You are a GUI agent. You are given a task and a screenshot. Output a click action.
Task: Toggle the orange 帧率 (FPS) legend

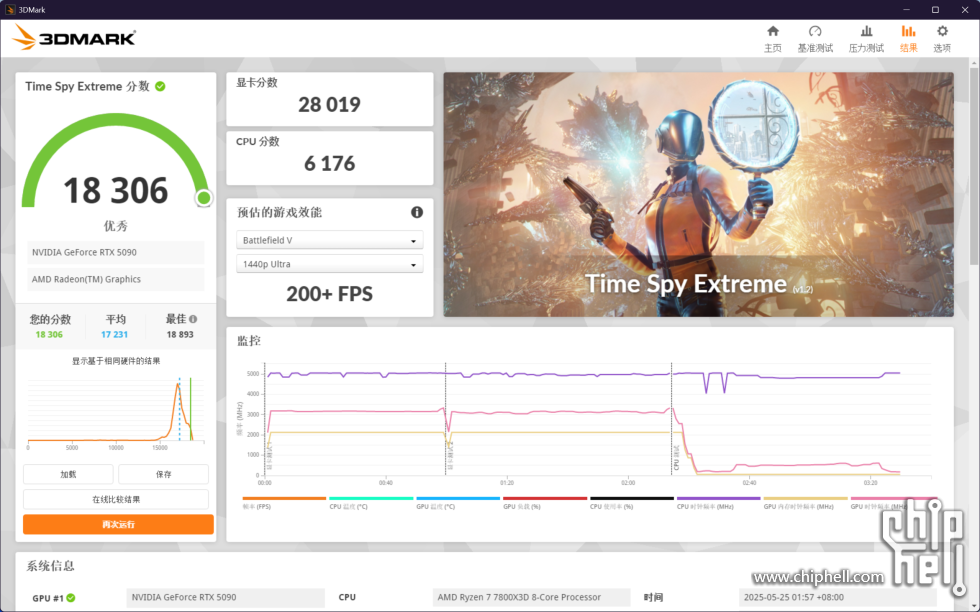click(284, 498)
